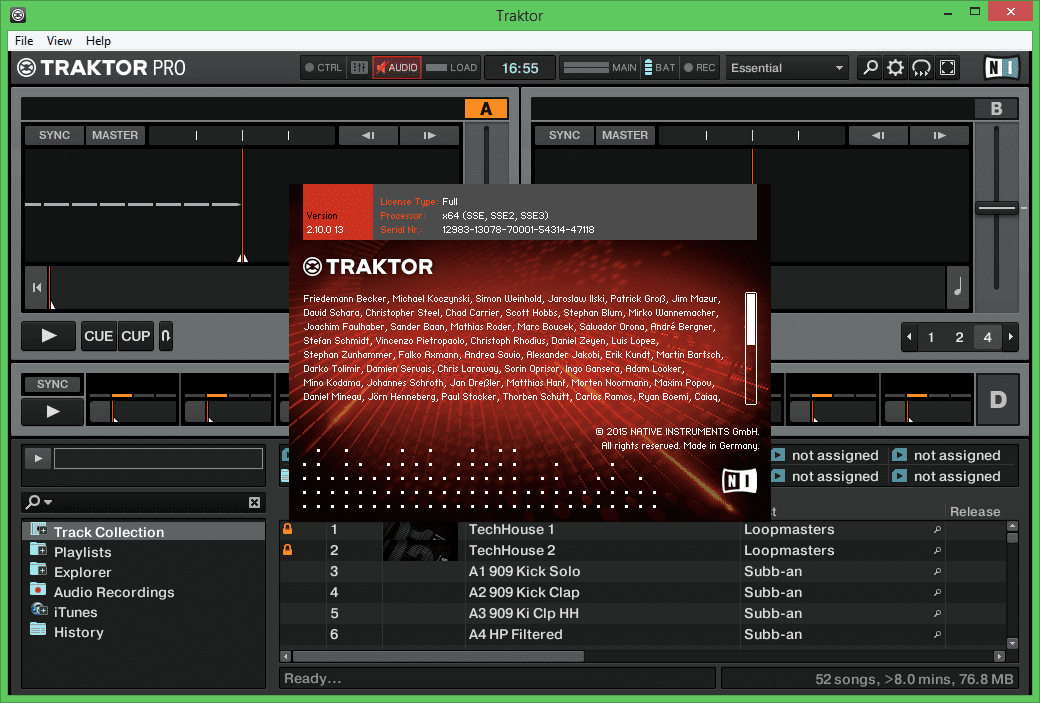This screenshot has width=1040, height=703.
Task: Click the NI logo in the header
Action: tap(1002, 68)
